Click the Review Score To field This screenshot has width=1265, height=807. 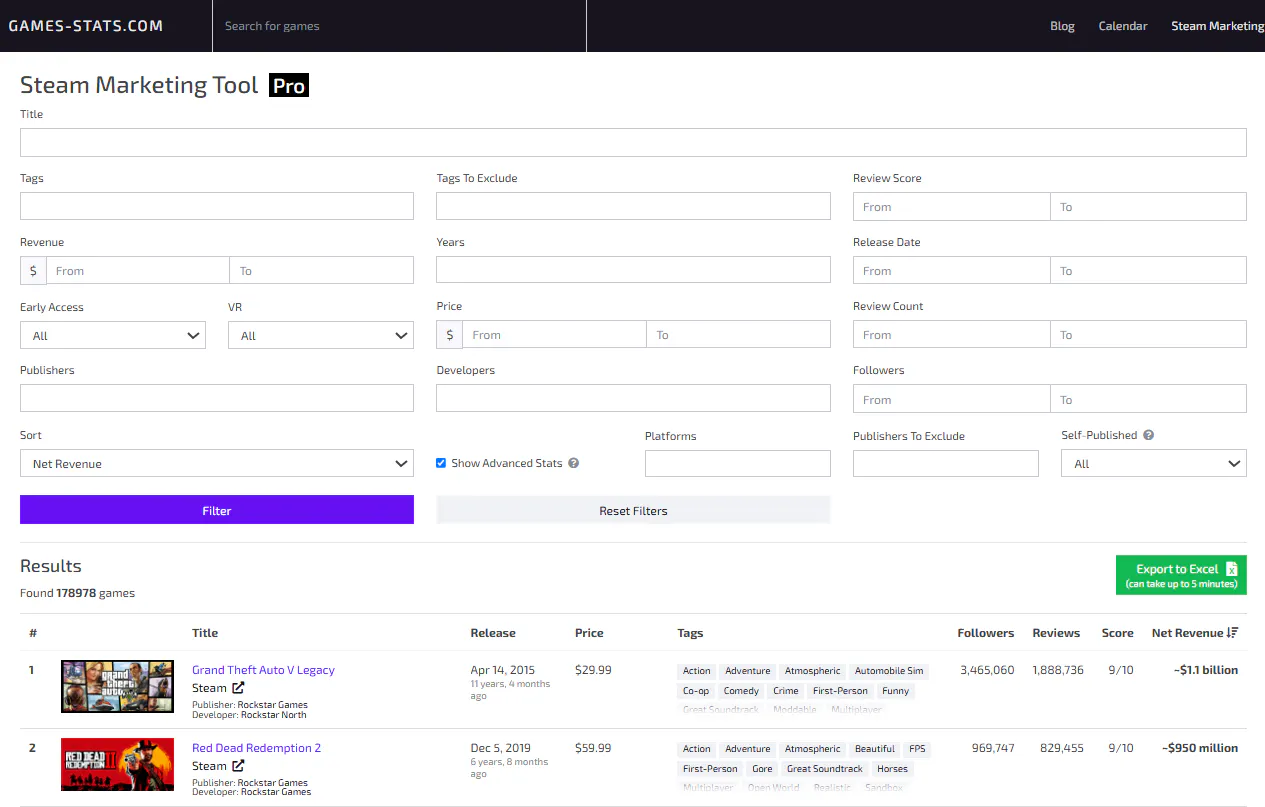[x=1148, y=206]
